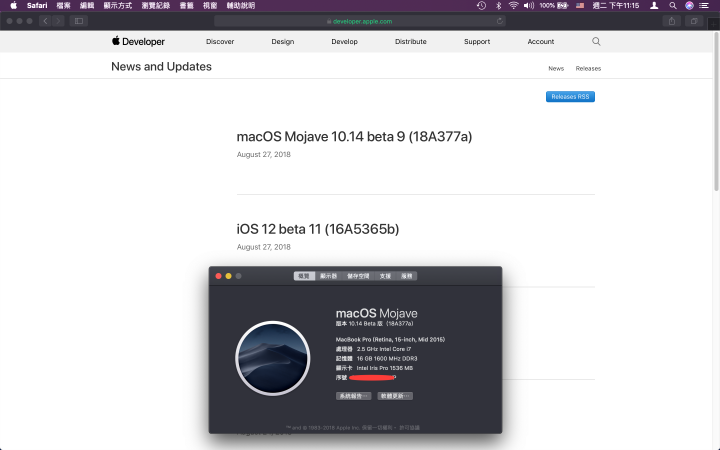
Task: Switch to the 顯示器 (Displays) tab
Action: tap(328, 276)
